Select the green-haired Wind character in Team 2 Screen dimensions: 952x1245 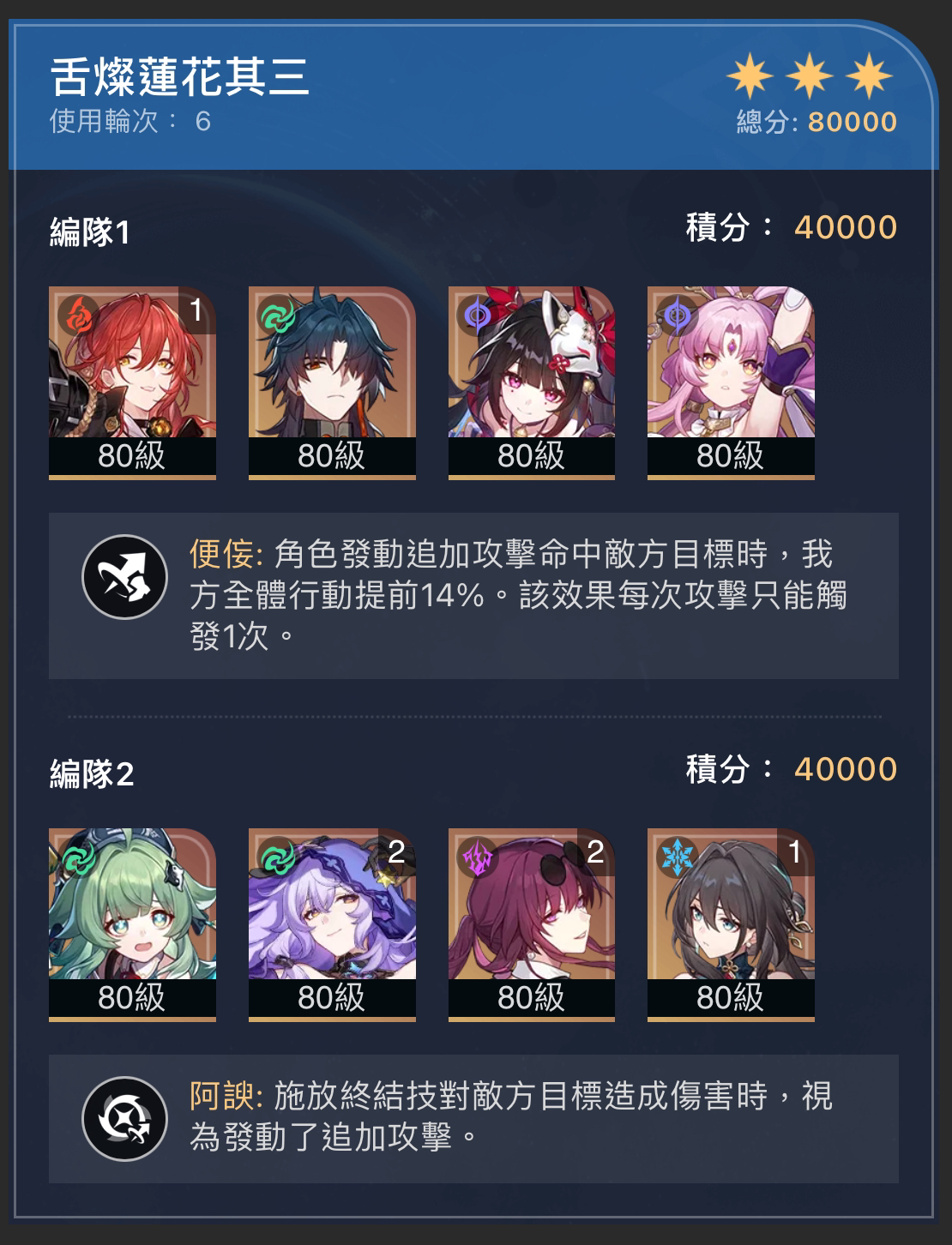[x=132, y=924]
